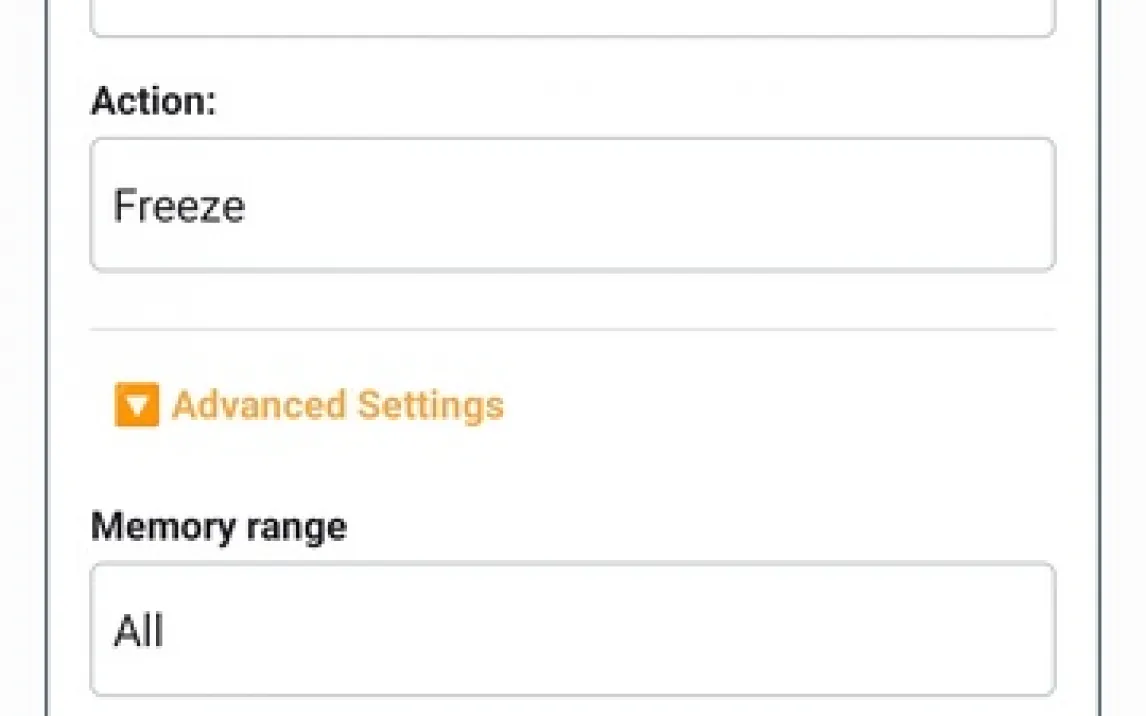The width and height of the screenshot is (1146, 716).
Task: Click the word Advanced in orange header
Action: pyautogui.click(x=258, y=405)
